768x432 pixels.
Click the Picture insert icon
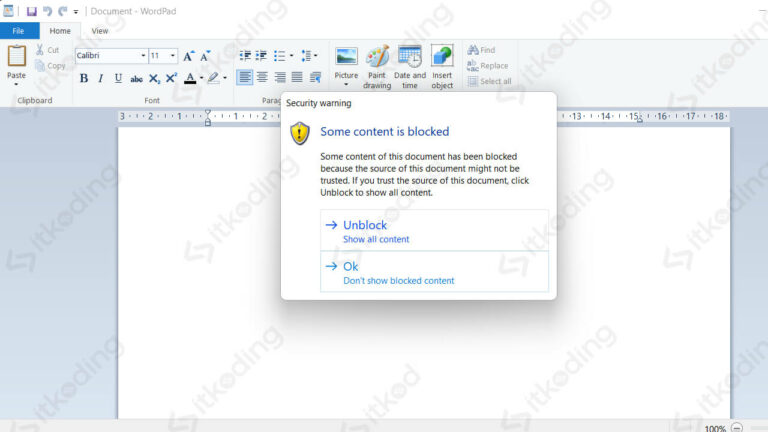tap(346, 56)
